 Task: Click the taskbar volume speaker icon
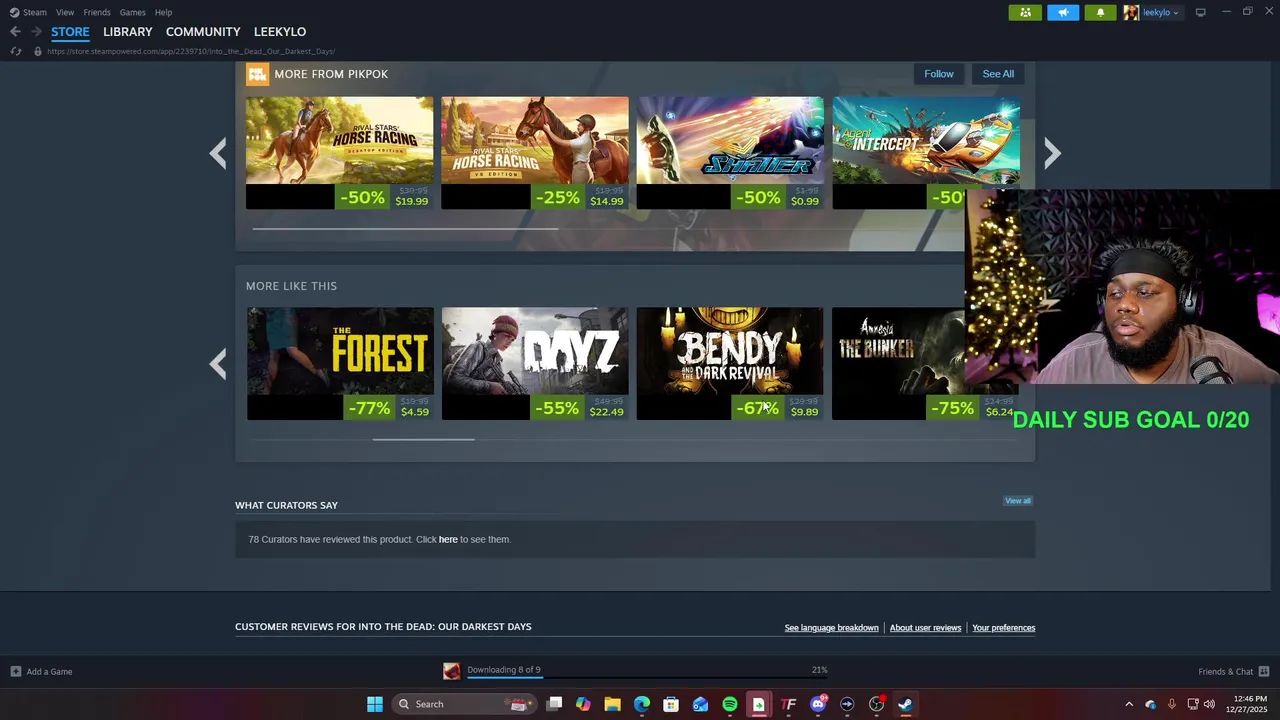tap(1209, 704)
